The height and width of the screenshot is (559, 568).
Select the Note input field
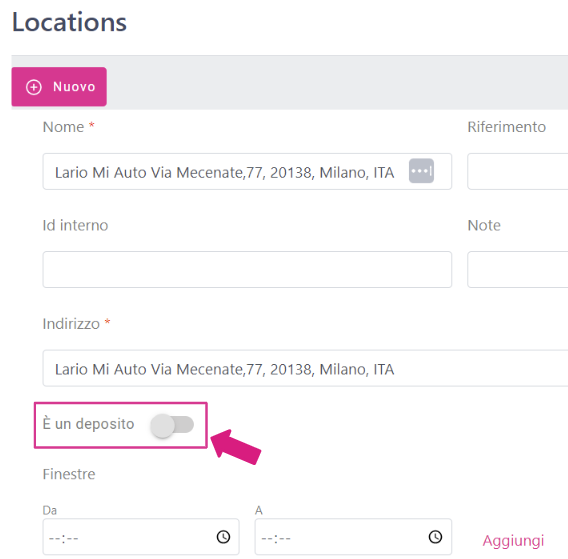tap(518, 270)
